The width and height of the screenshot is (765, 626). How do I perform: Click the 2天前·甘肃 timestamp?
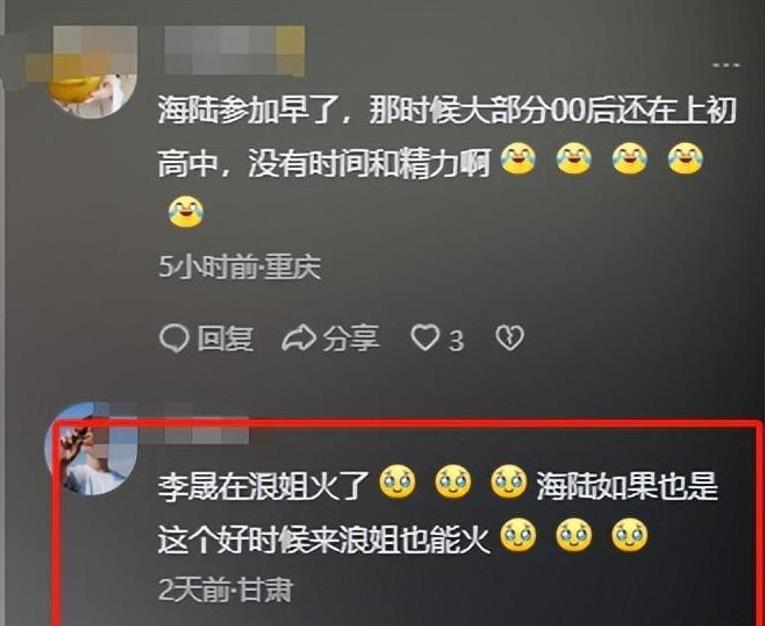225,589
